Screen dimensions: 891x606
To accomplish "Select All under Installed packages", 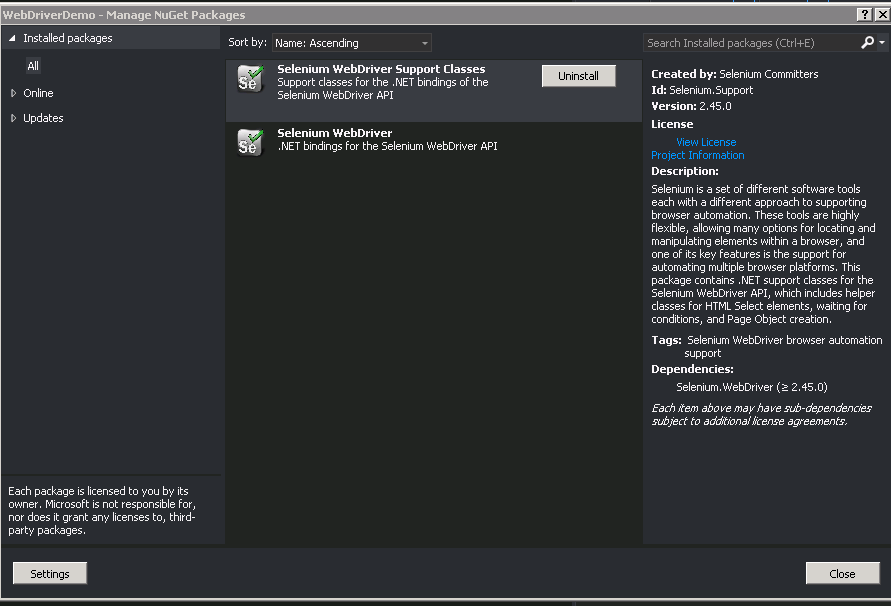I will pos(34,66).
